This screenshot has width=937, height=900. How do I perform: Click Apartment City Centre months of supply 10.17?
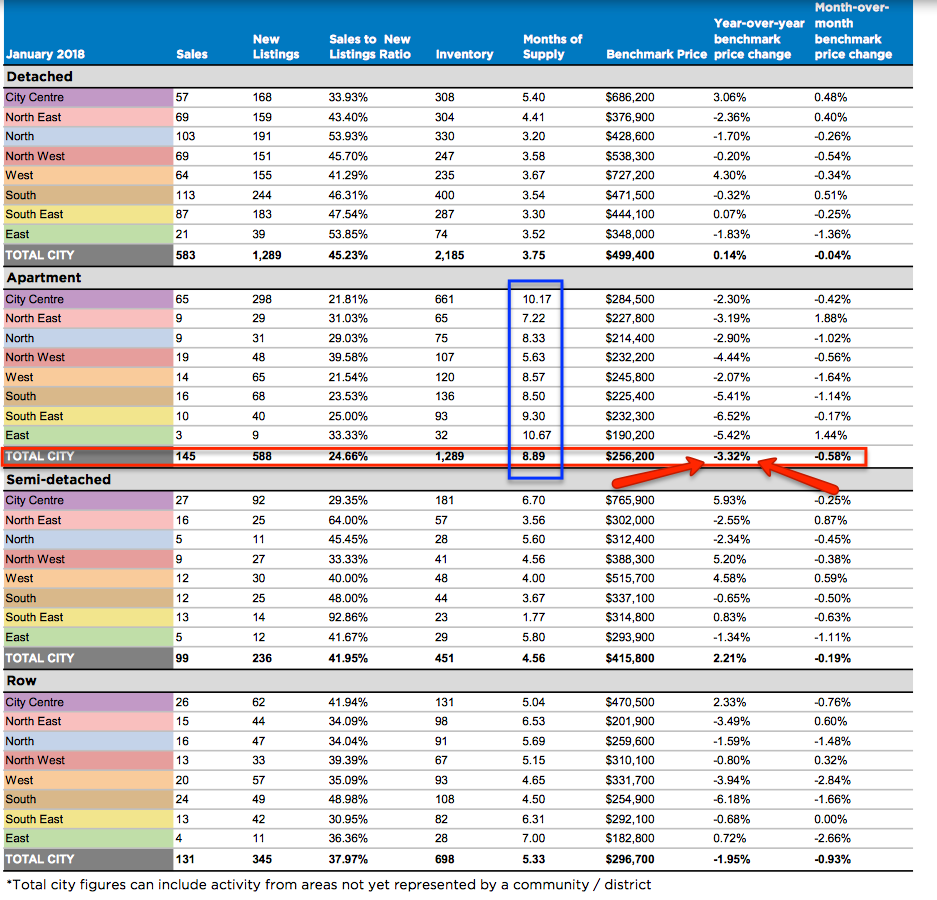click(537, 299)
